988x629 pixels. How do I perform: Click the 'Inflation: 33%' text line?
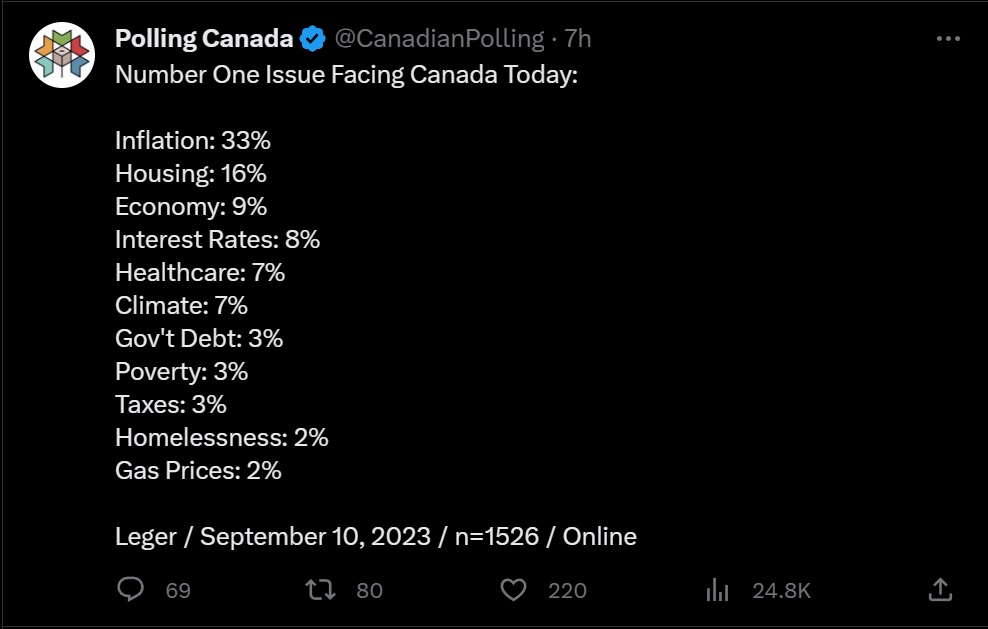coord(193,141)
